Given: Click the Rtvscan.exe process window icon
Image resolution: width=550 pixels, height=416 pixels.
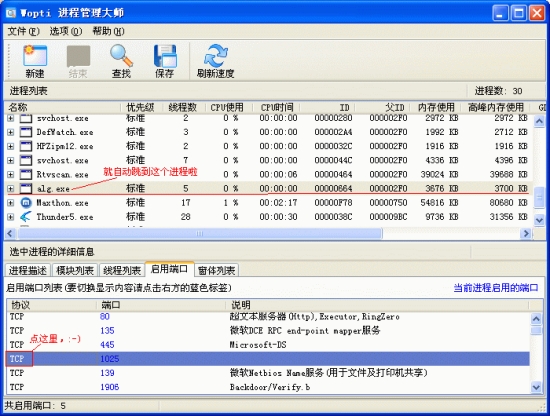Looking at the screenshot, I should (26, 174).
